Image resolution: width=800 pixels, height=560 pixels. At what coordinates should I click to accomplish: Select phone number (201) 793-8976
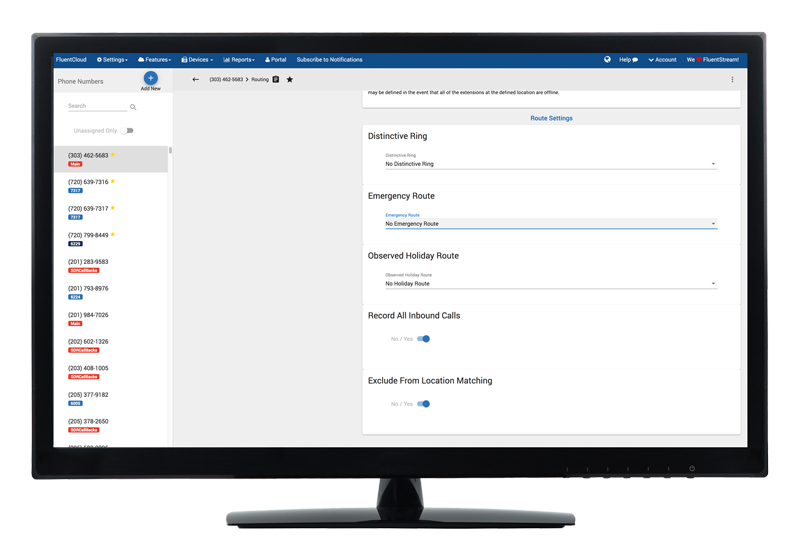point(88,288)
